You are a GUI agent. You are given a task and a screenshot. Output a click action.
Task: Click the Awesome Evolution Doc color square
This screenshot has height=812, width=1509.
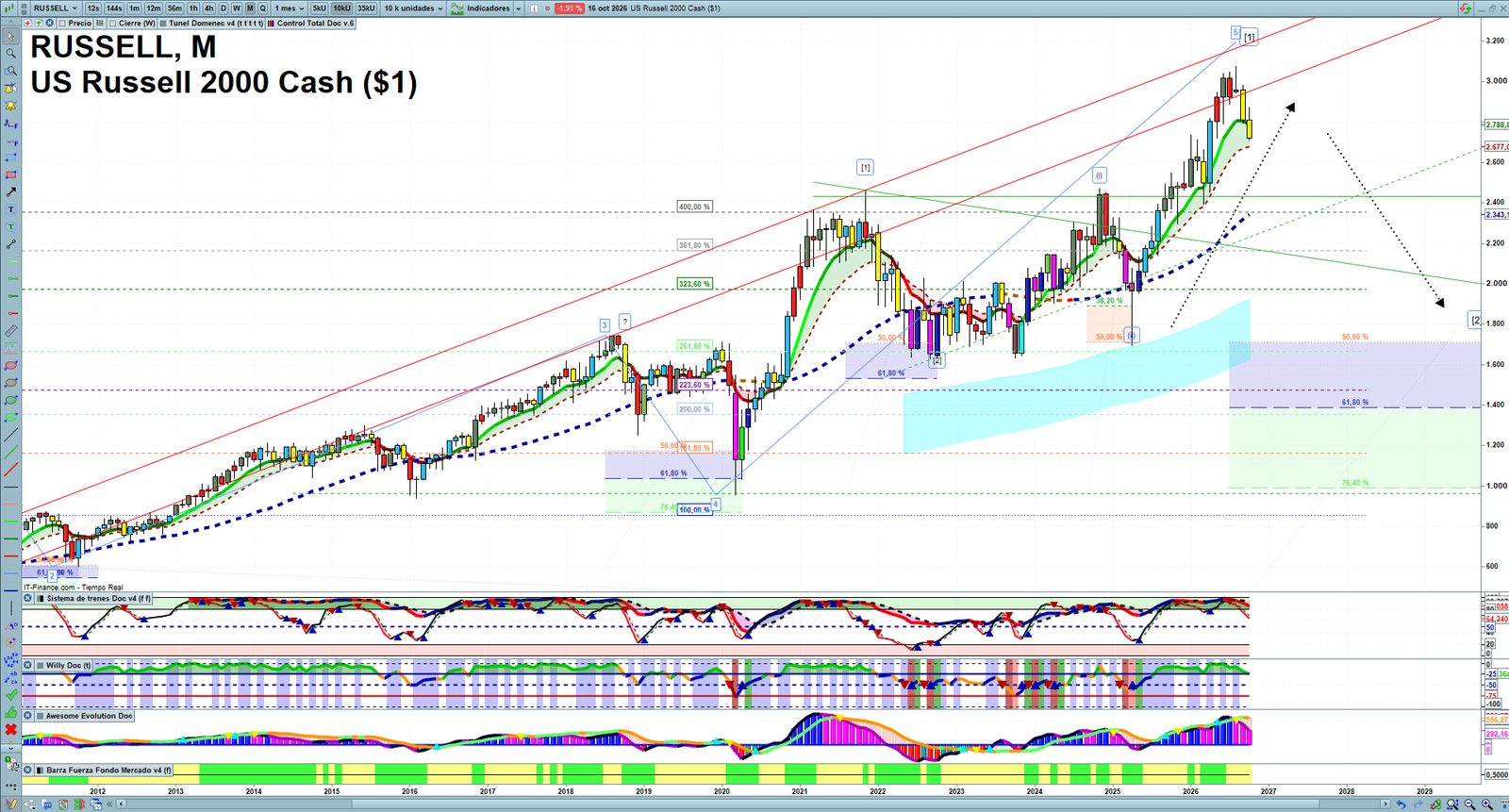click(x=40, y=716)
